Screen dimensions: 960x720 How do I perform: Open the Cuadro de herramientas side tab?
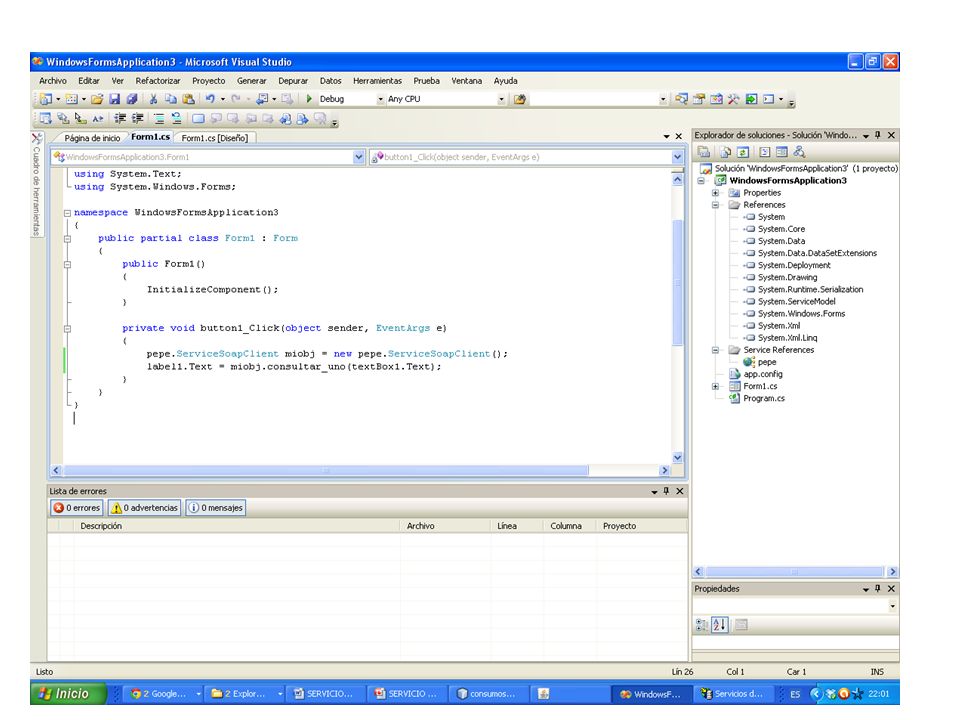37,184
